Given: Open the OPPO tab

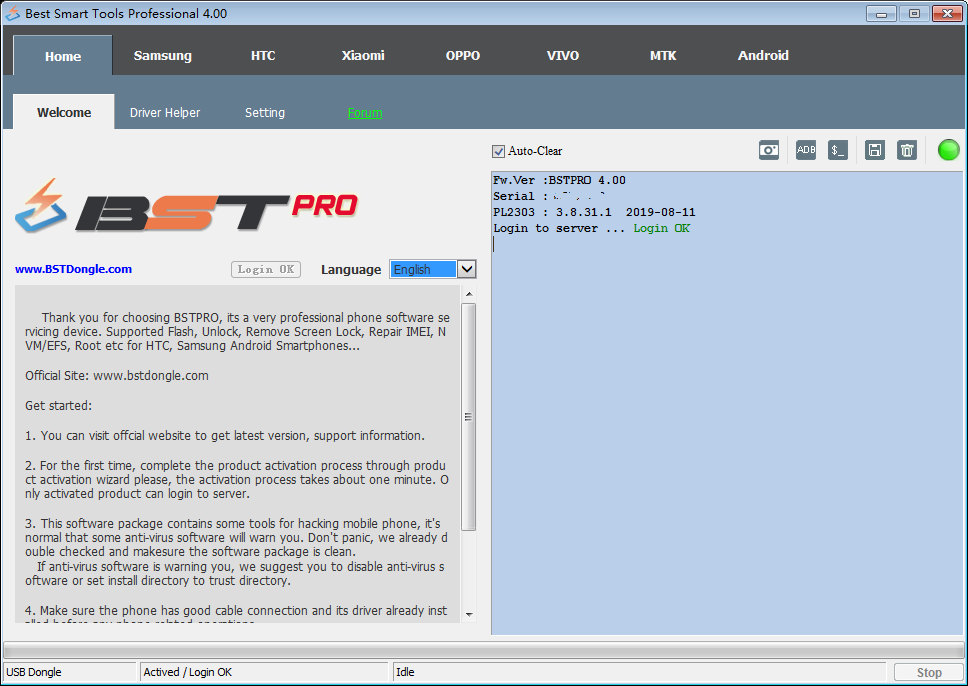Looking at the screenshot, I should (x=463, y=56).
